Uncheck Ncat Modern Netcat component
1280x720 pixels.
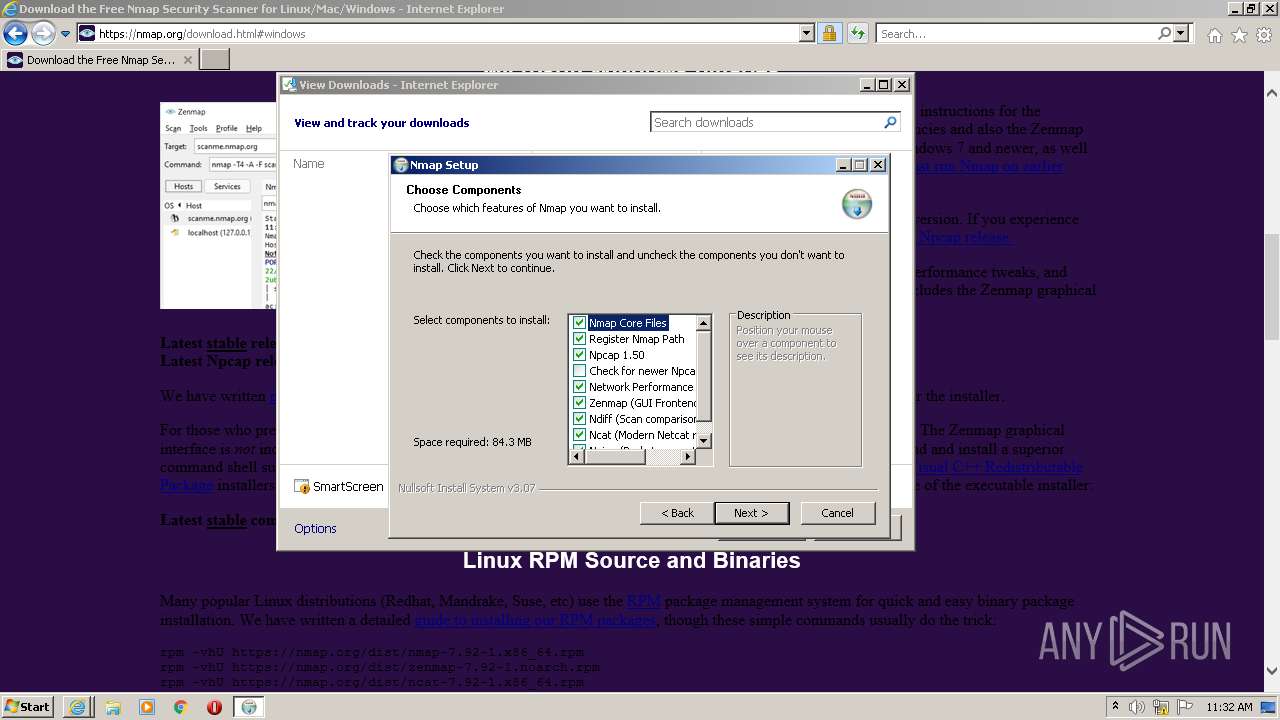click(x=579, y=435)
